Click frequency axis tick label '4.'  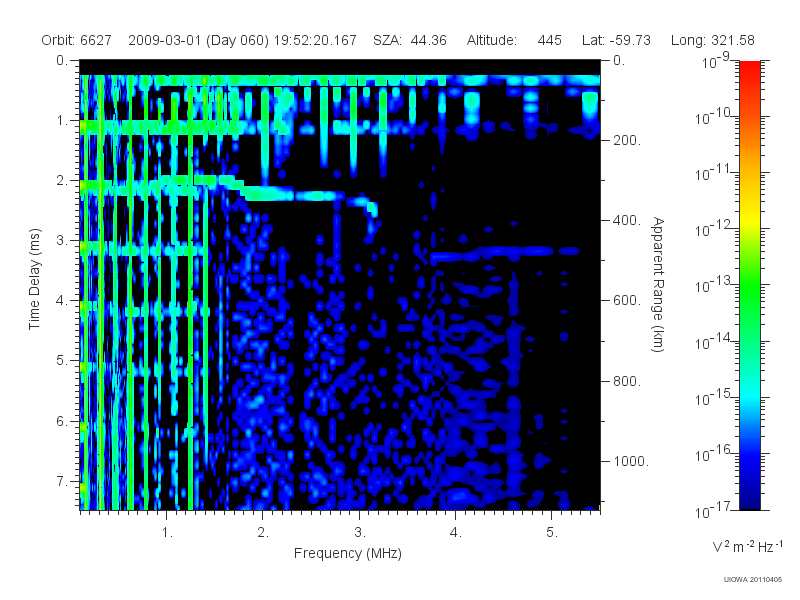(x=456, y=533)
